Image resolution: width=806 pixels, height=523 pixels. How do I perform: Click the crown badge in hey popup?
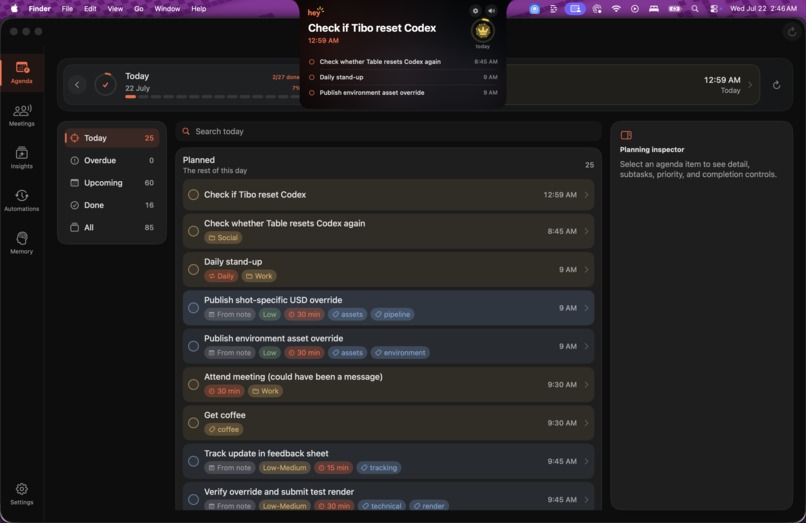[x=483, y=31]
